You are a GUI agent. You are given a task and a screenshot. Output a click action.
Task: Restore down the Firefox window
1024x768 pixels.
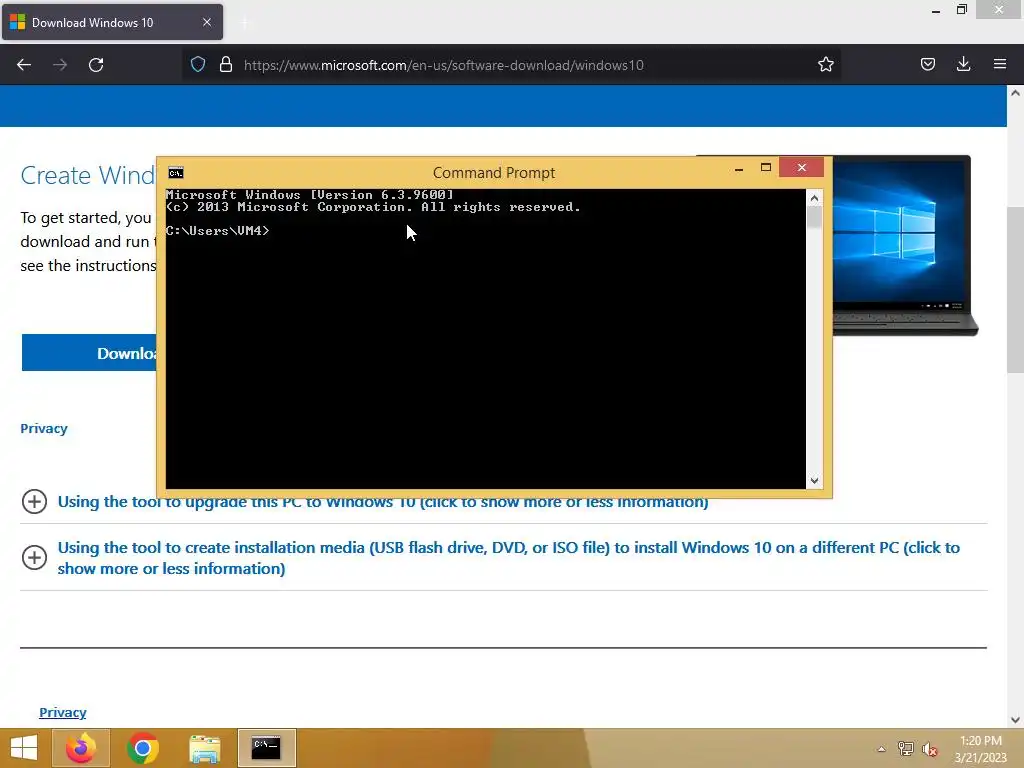(x=961, y=9)
